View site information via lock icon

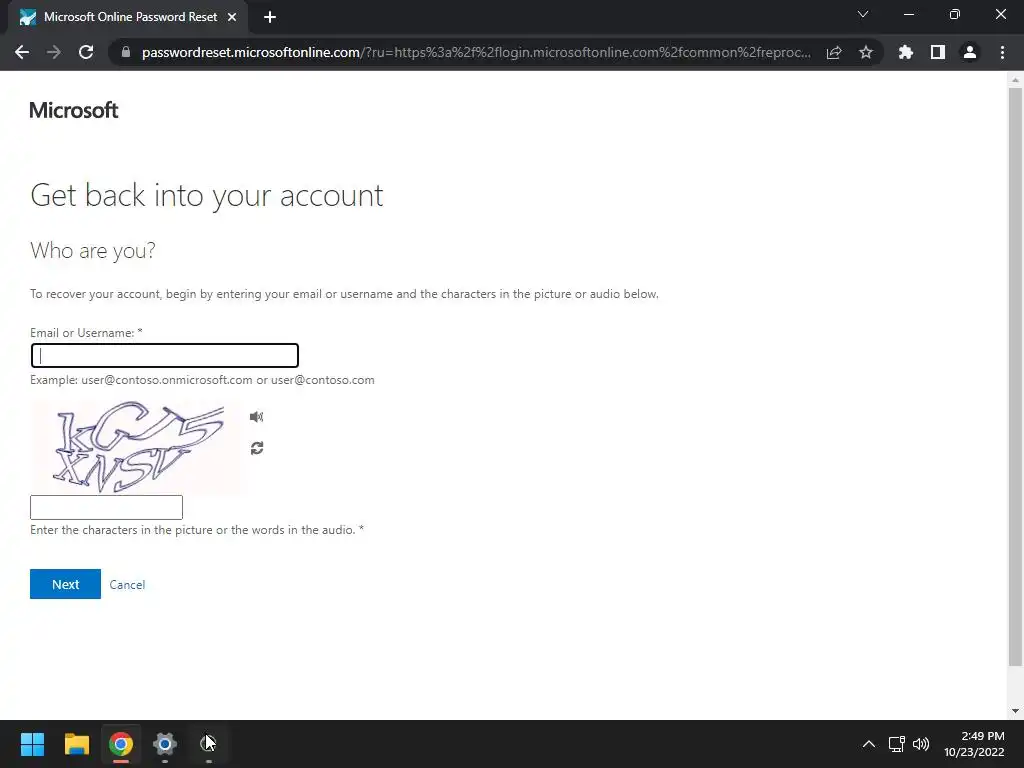126,52
